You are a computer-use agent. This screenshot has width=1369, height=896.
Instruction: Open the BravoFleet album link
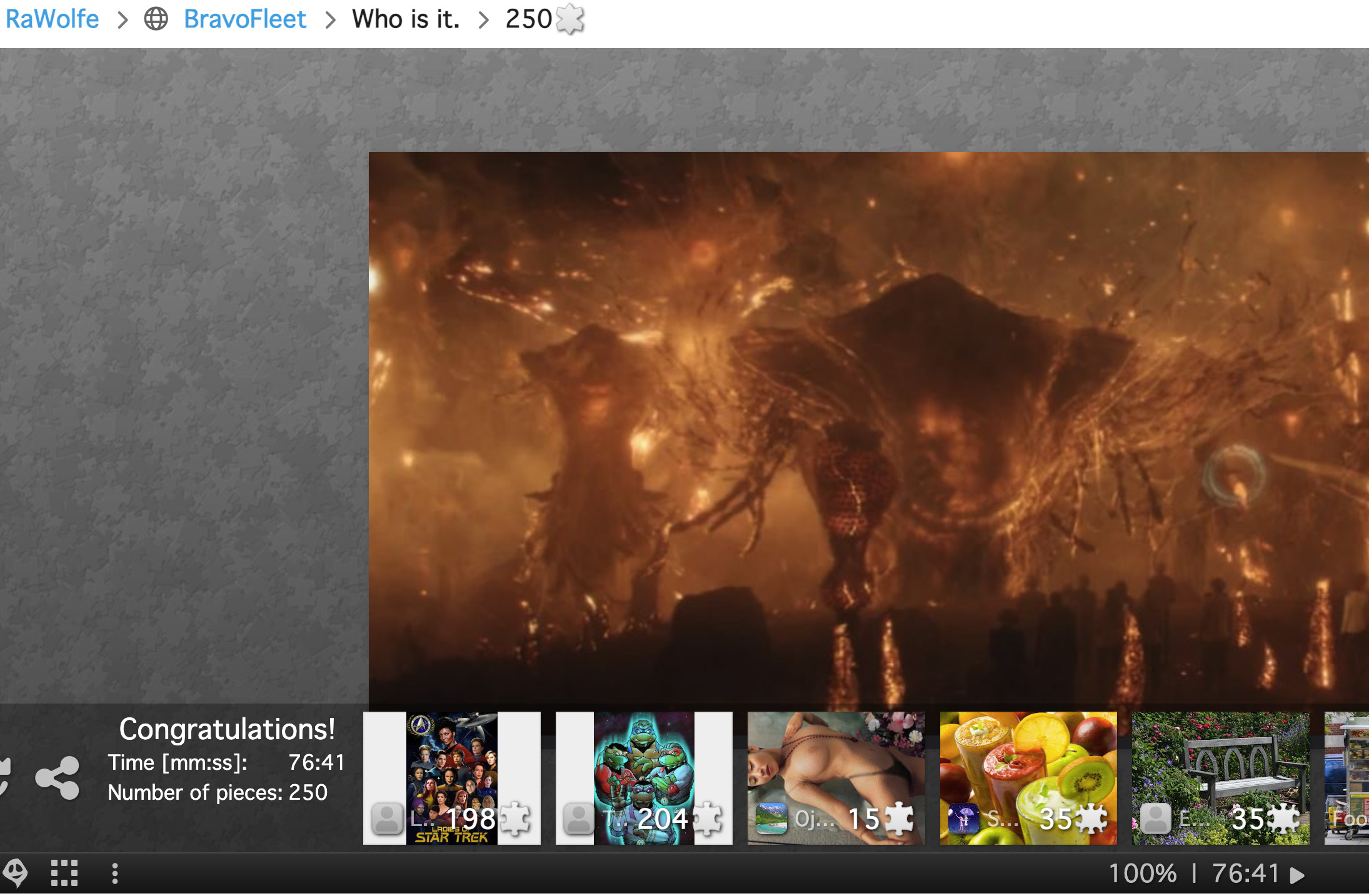[x=244, y=19]
